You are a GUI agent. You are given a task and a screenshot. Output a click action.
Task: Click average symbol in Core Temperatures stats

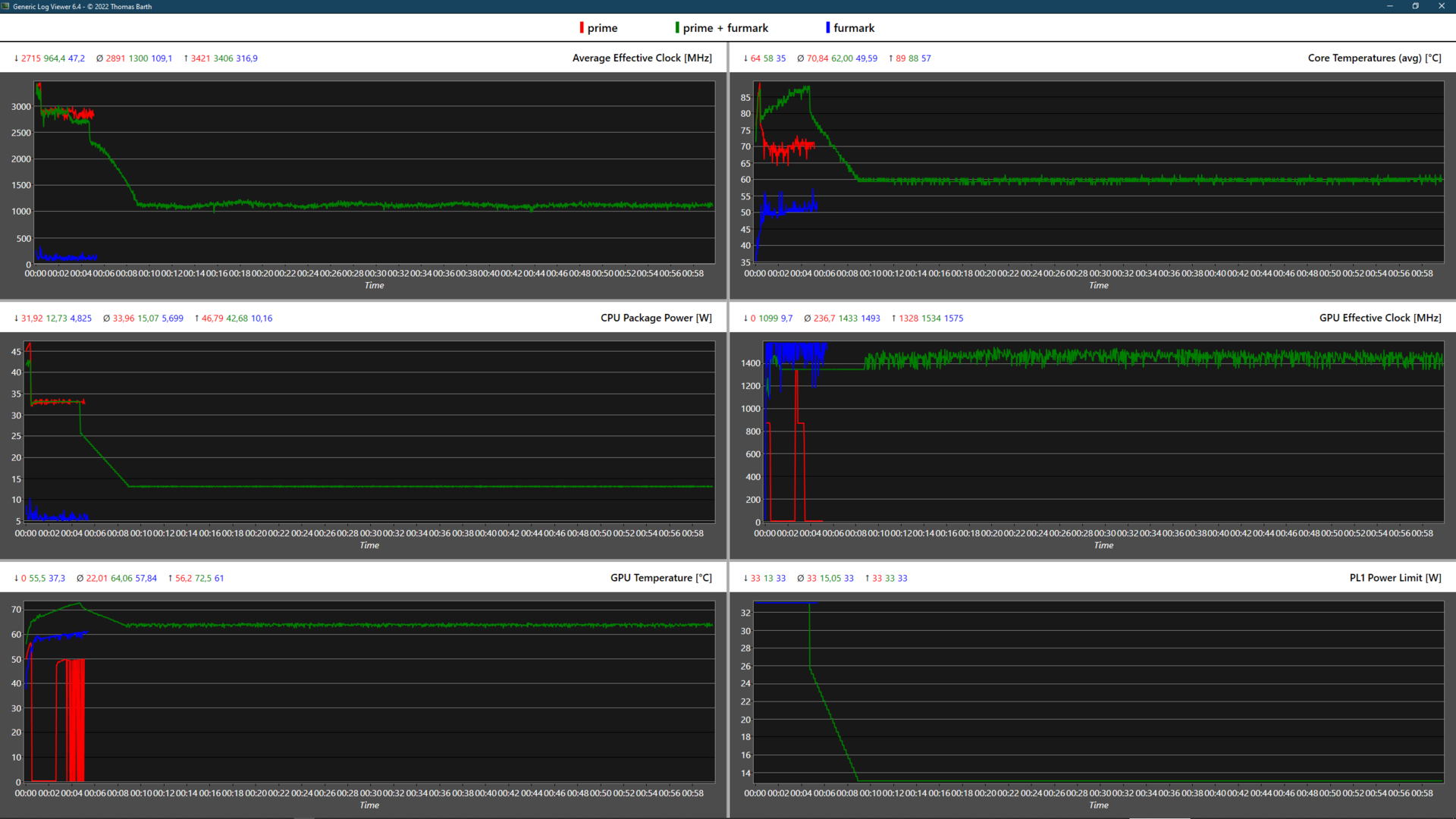point(800,58)
